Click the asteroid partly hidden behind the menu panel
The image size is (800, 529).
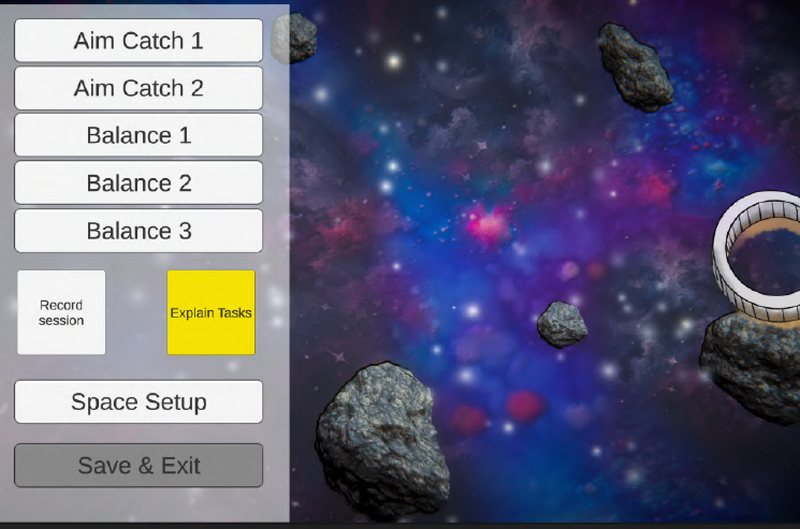(300, 38)
